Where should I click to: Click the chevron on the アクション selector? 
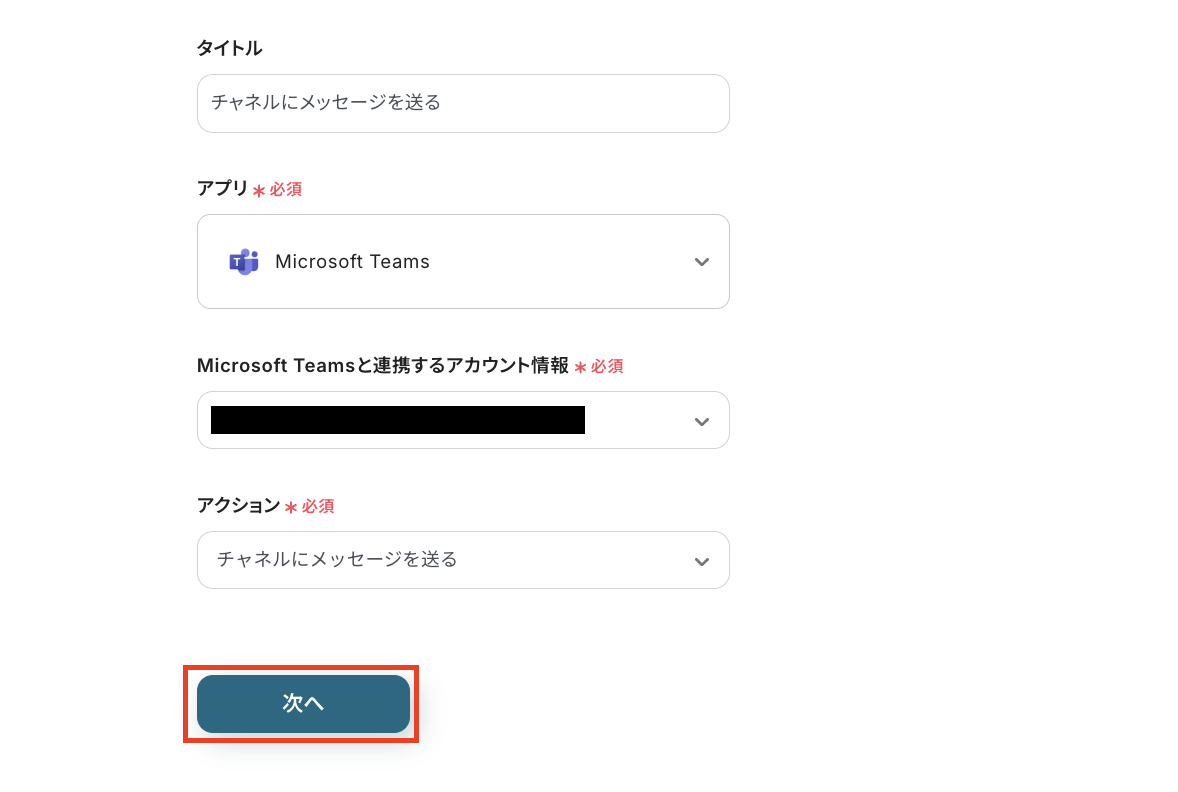[700, 560]
